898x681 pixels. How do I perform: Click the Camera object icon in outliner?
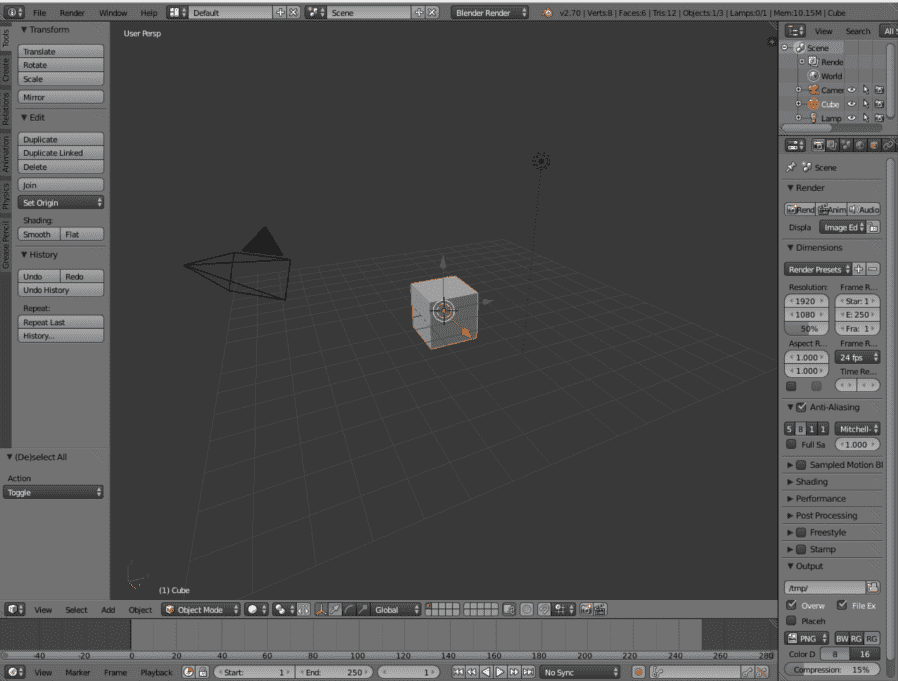(813, 90)
